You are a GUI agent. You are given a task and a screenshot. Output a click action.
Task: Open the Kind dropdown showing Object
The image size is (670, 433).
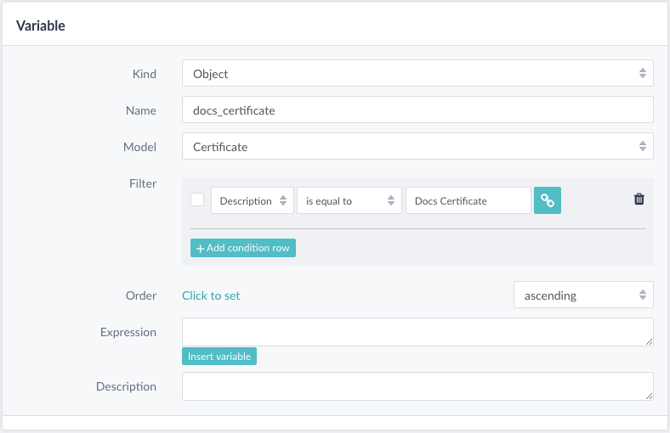[x=417, y=74]
